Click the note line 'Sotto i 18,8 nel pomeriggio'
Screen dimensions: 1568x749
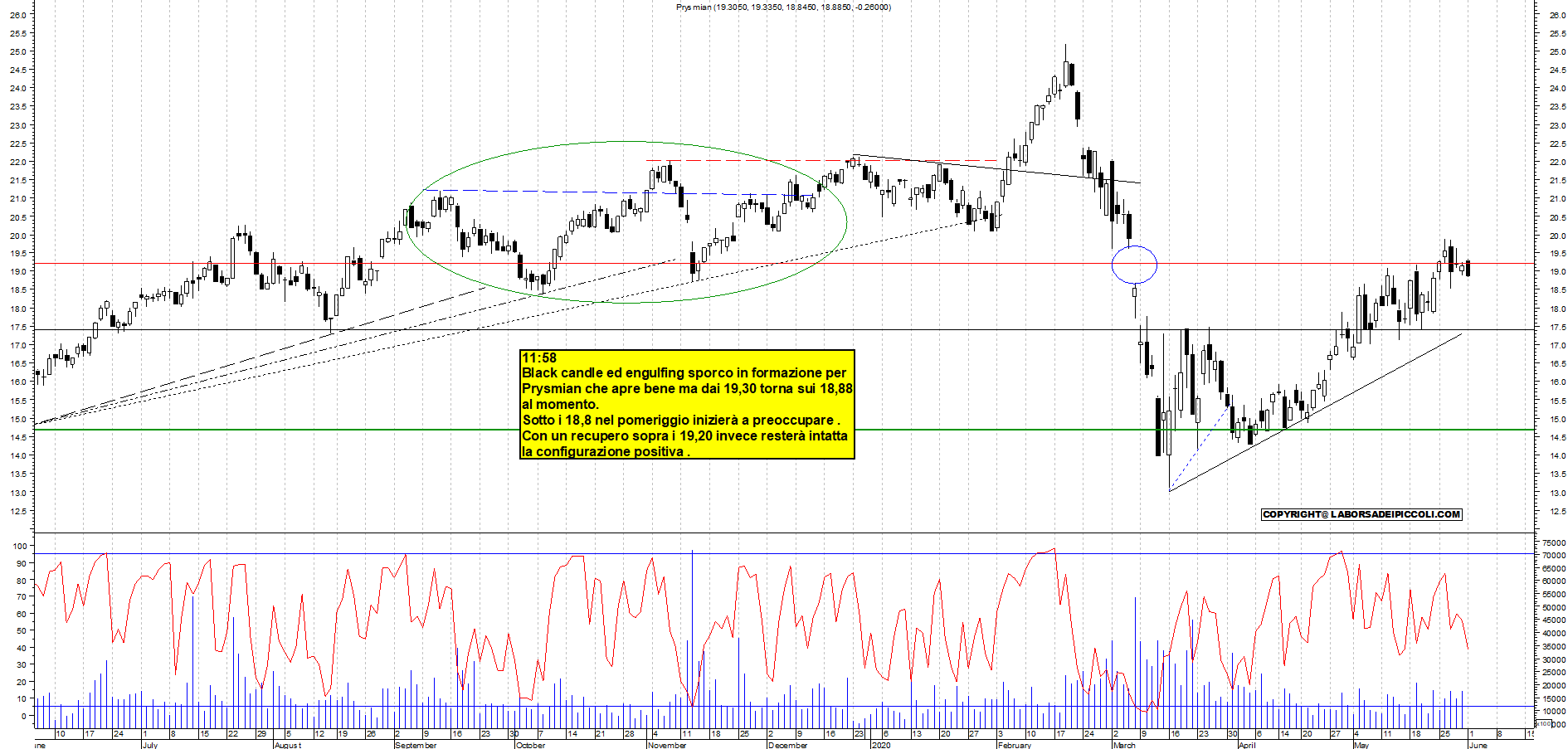pyautogui.click(x=681, y=421)
